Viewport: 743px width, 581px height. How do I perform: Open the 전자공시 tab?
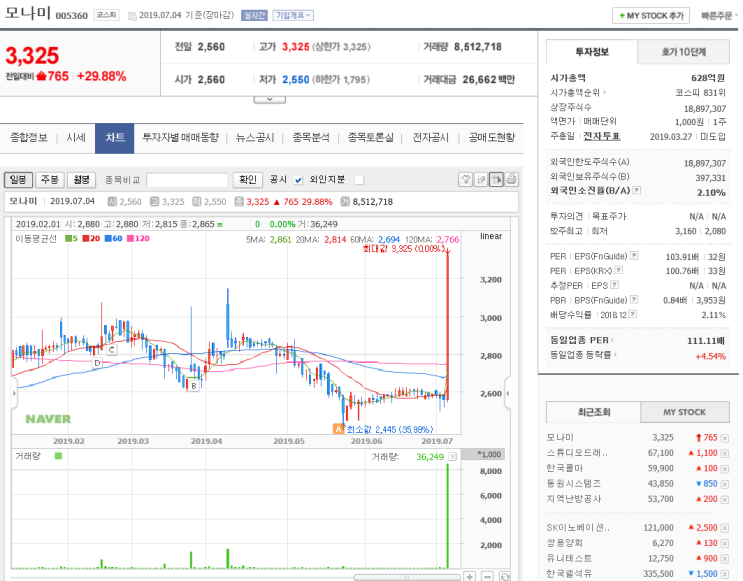(x=430, y=137)
